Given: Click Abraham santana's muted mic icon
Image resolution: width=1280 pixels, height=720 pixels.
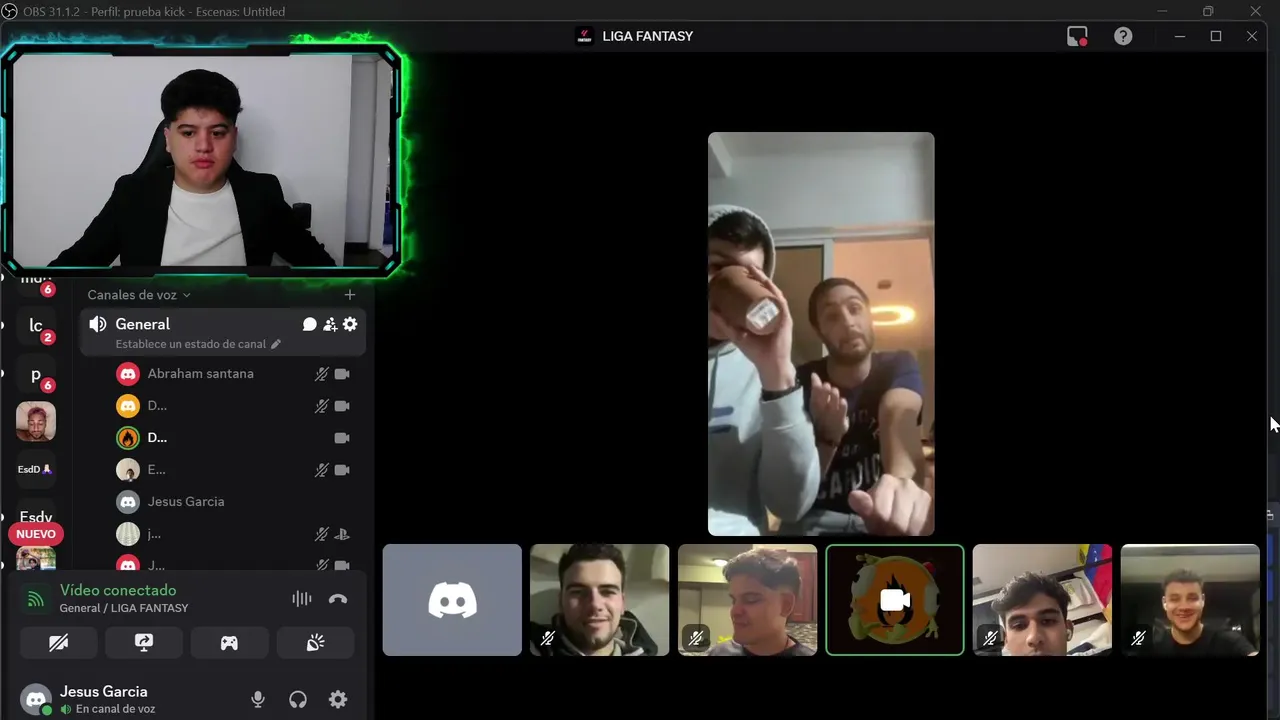Looking at the screenshot, I should (x=322, y=374).
